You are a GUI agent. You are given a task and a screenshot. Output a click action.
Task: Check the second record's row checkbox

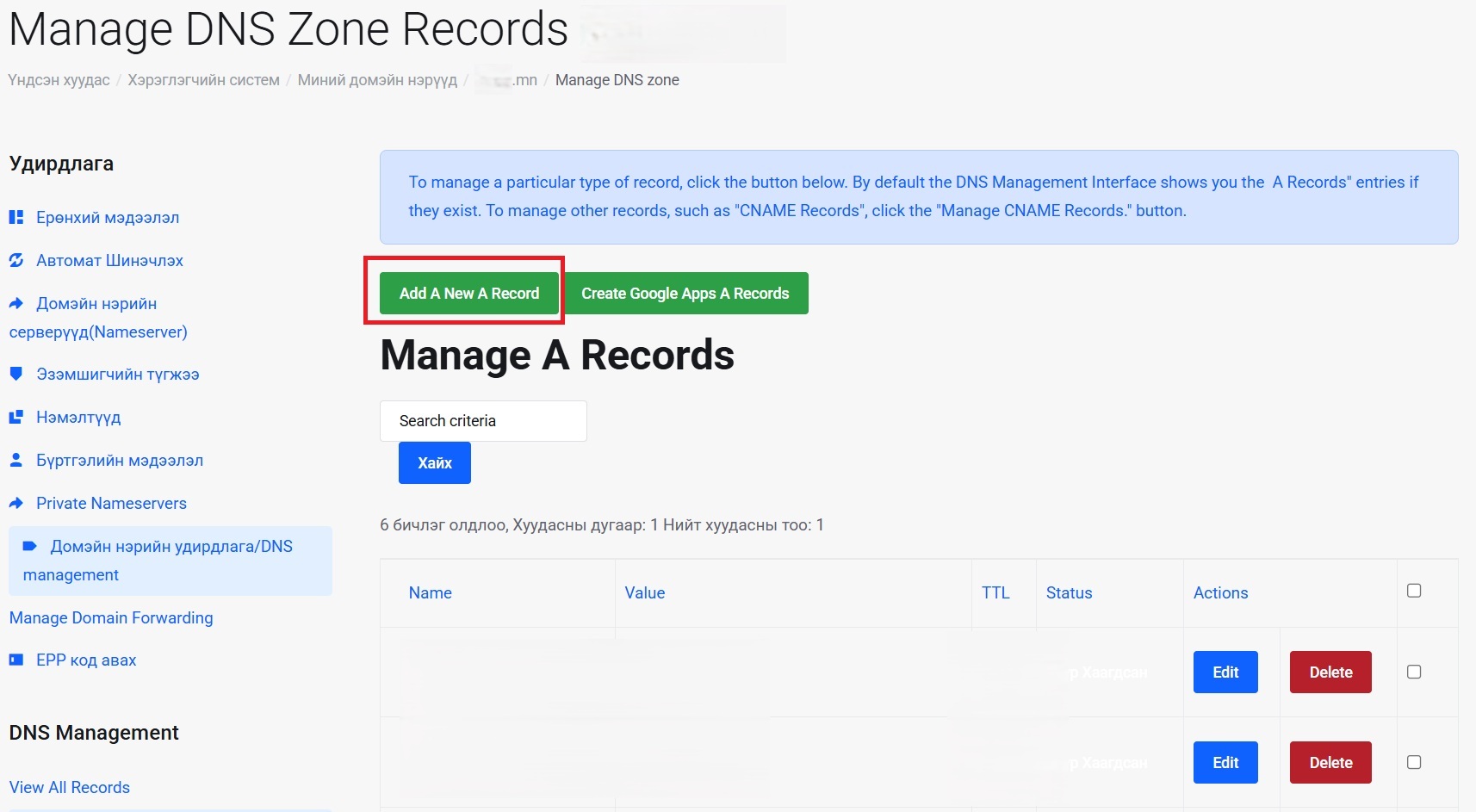(x=1414, y=762)
